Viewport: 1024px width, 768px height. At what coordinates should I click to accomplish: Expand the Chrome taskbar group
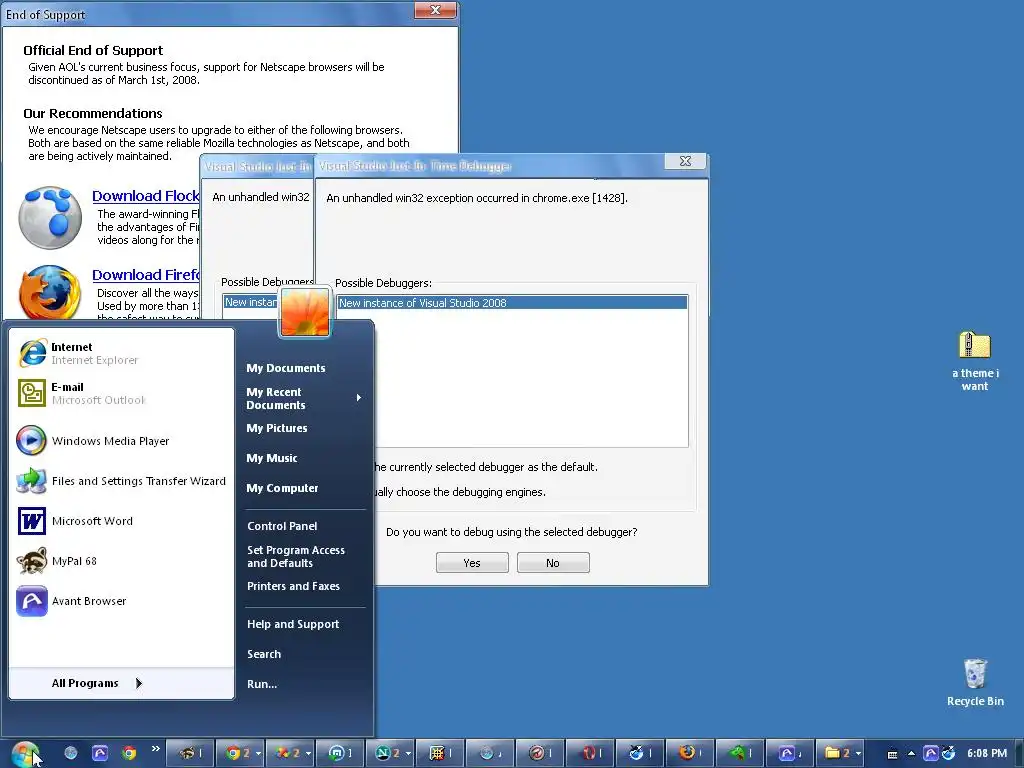click(258, 754)
